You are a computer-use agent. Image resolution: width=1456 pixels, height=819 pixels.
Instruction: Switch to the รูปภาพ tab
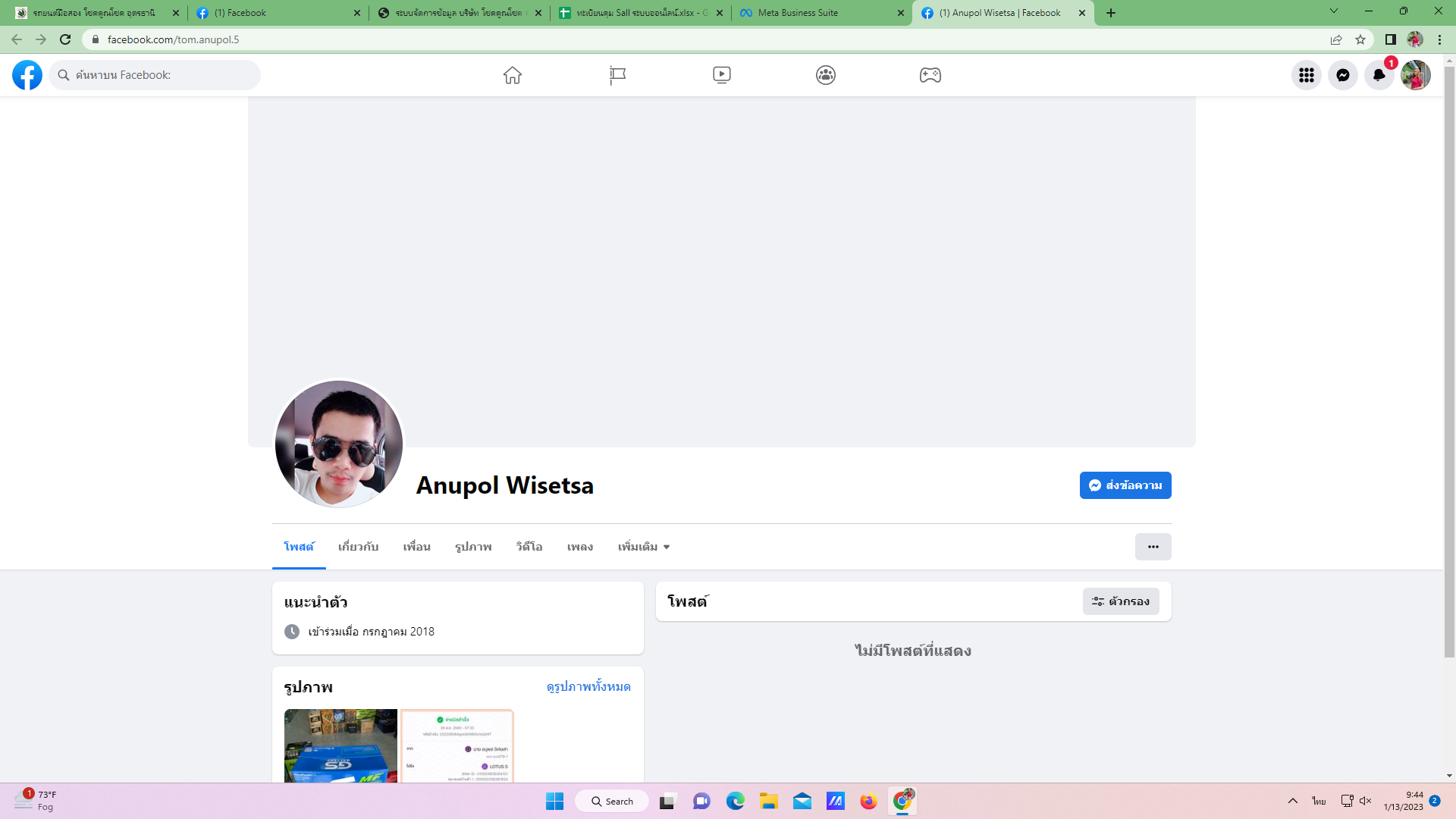[473, 547]
